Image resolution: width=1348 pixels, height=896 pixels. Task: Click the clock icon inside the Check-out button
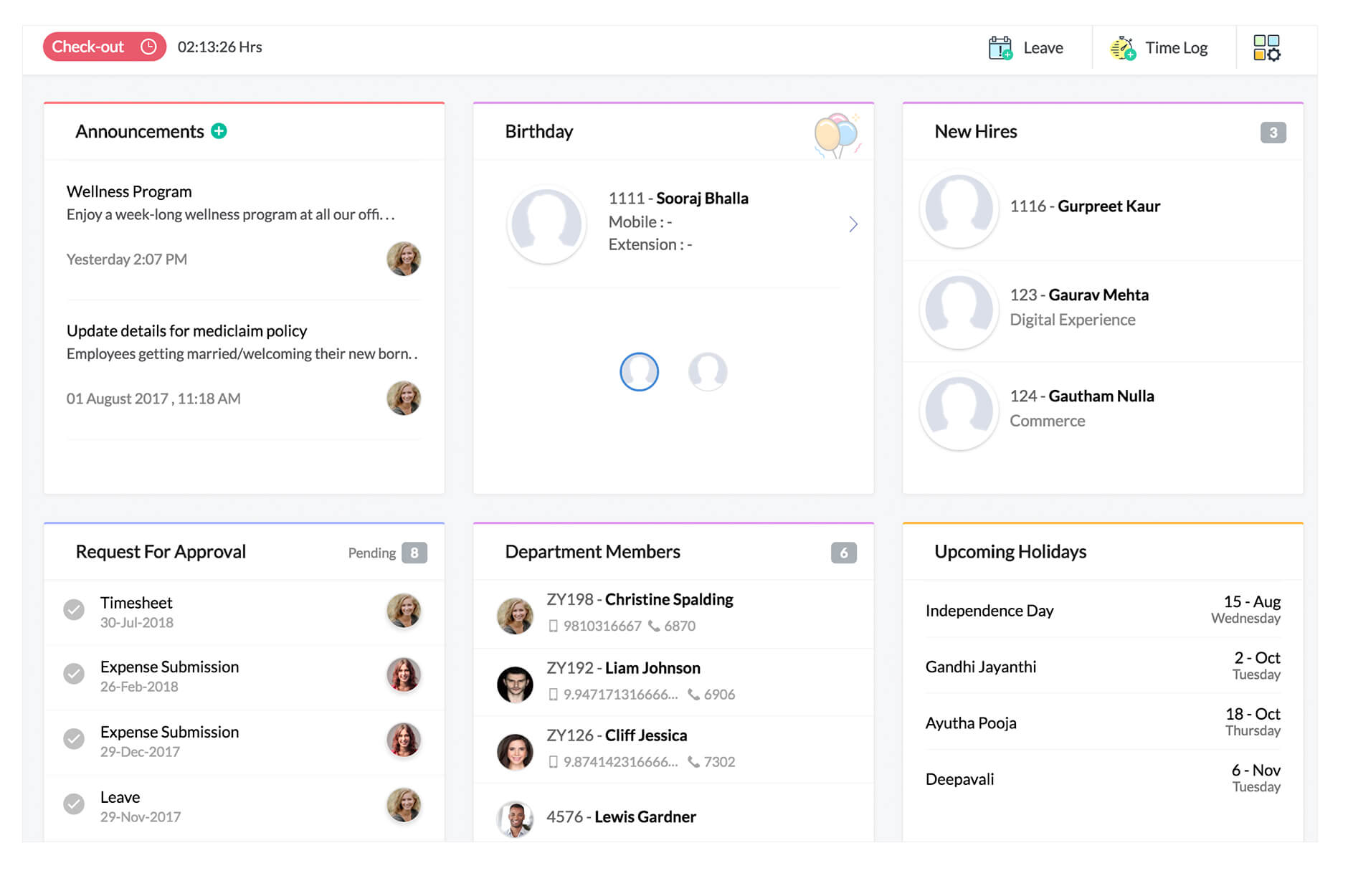click(x=149, y=46)
